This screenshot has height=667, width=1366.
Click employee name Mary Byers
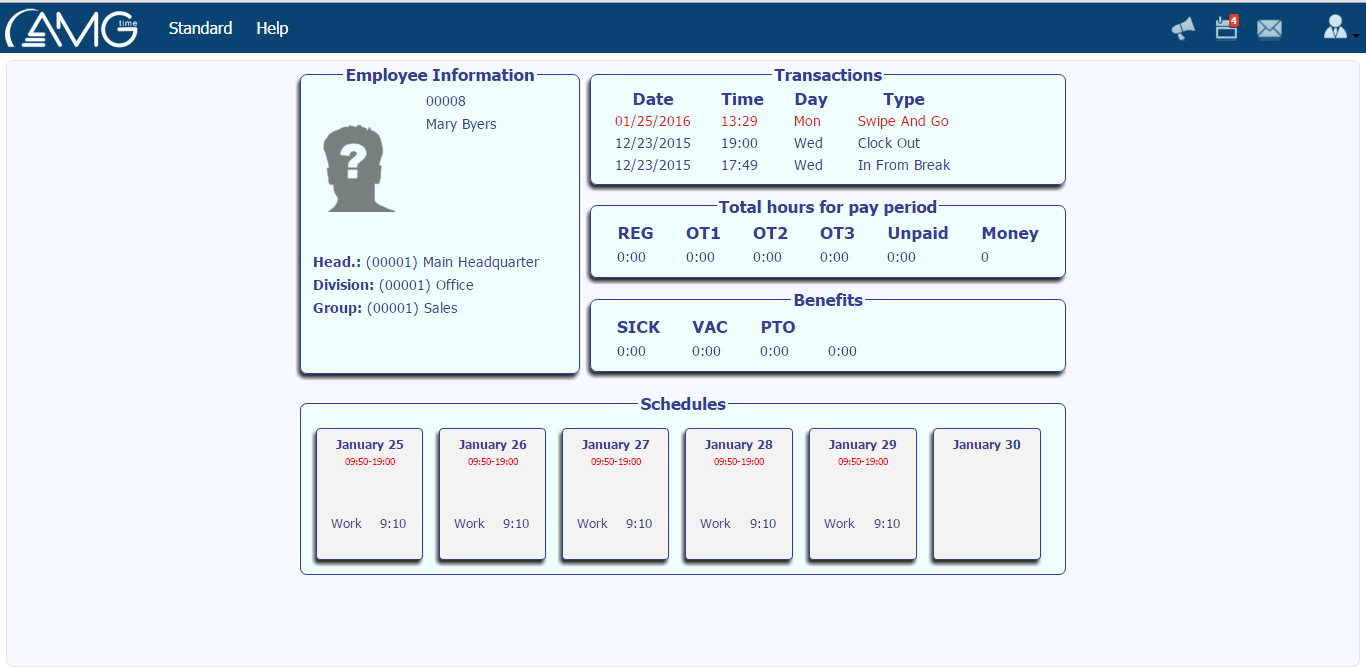click(461, 123)
